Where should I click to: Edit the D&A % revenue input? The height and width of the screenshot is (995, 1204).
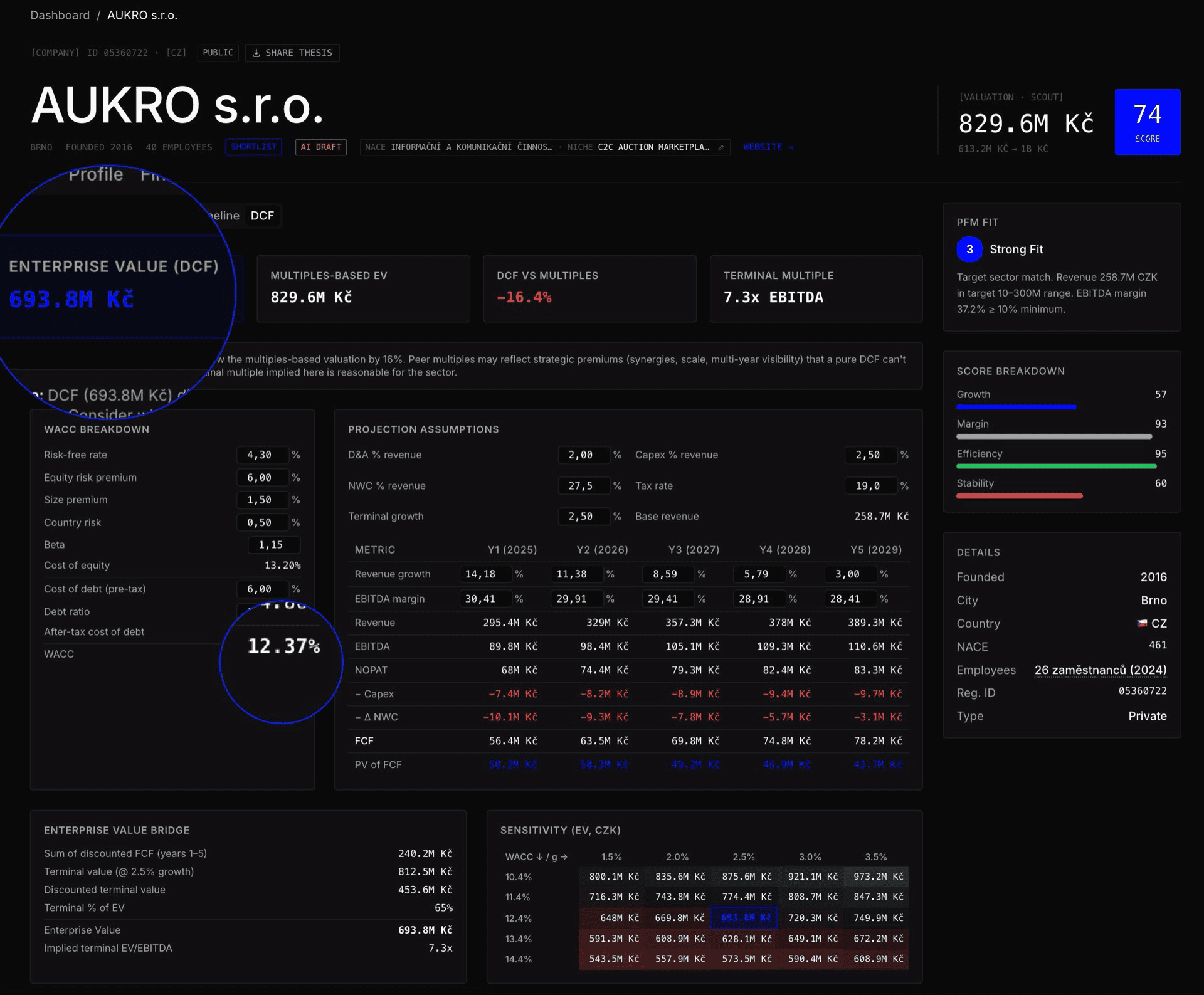(584, 455)
